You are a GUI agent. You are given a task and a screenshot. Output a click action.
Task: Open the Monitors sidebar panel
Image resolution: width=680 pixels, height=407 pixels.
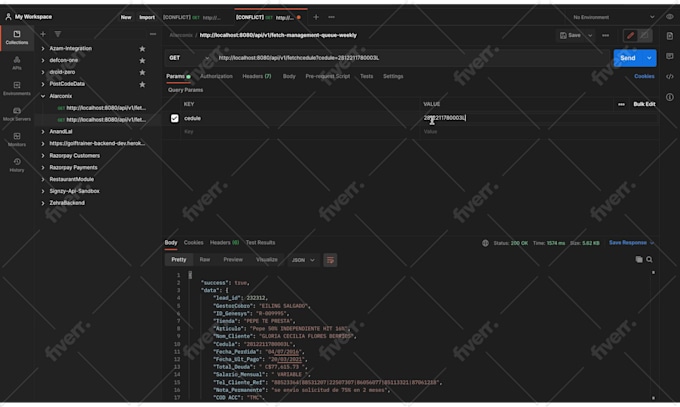(x=17, y=140)
